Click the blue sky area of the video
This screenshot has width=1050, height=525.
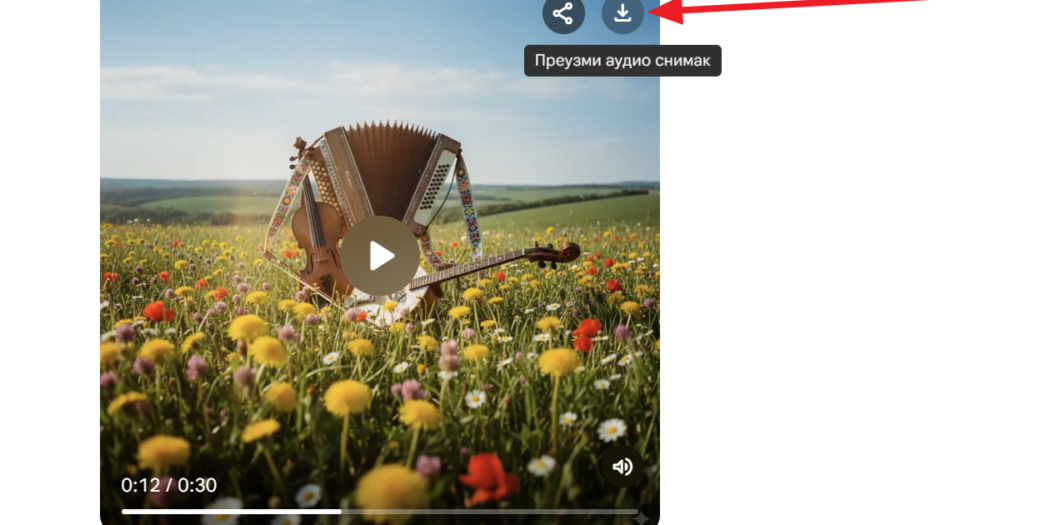click(250, 40)
